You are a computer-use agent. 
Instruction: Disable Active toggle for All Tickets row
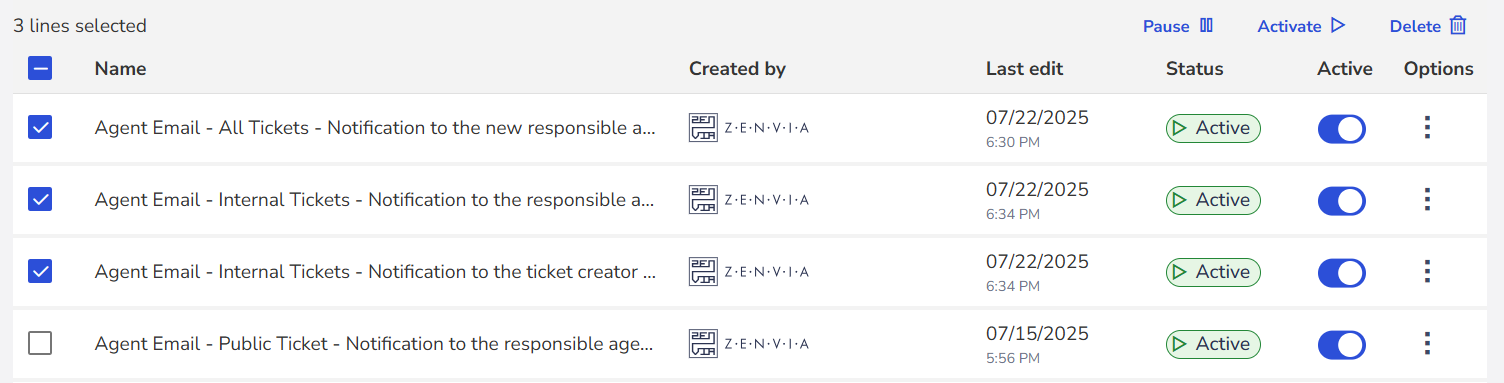1342,129
